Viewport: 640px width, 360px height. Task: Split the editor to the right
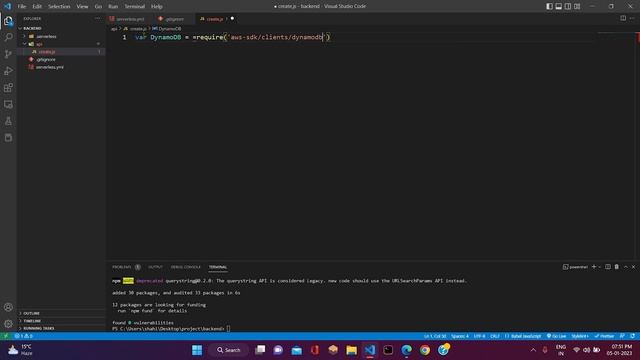tap(623, 18)
